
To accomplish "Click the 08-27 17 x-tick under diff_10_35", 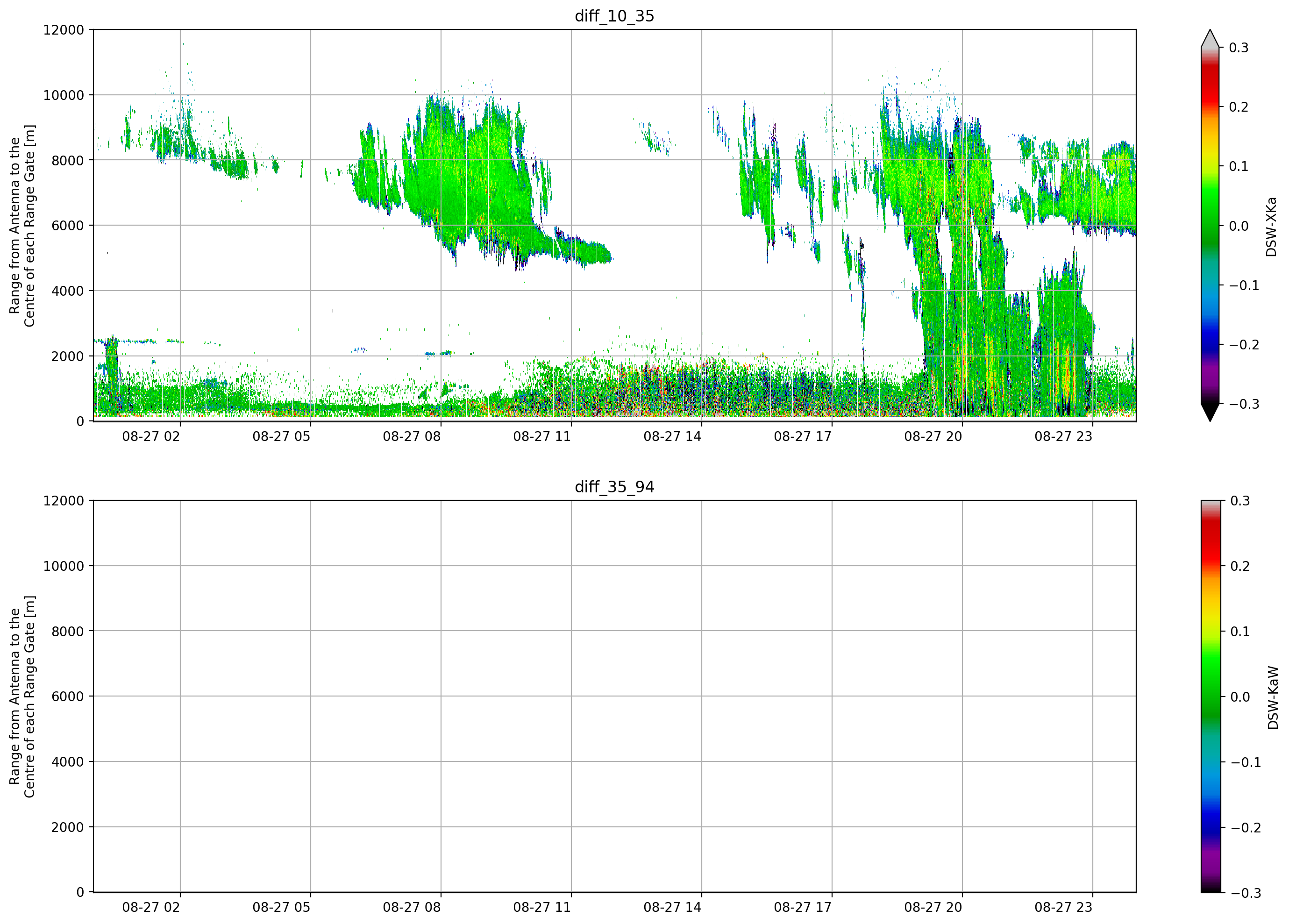I will tap(803, 436).
